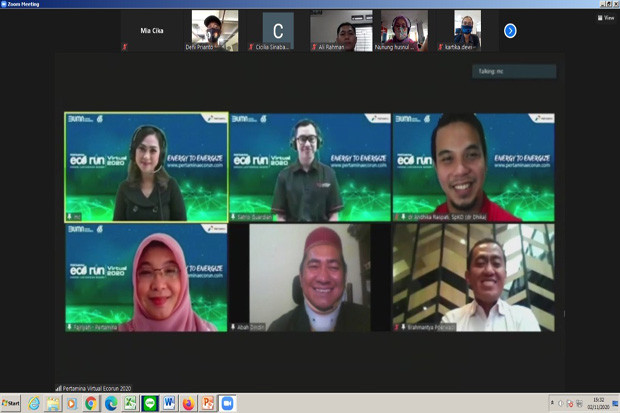
Task: Click muted mic icon on Brahmantya tile
Action: [397, 327]
